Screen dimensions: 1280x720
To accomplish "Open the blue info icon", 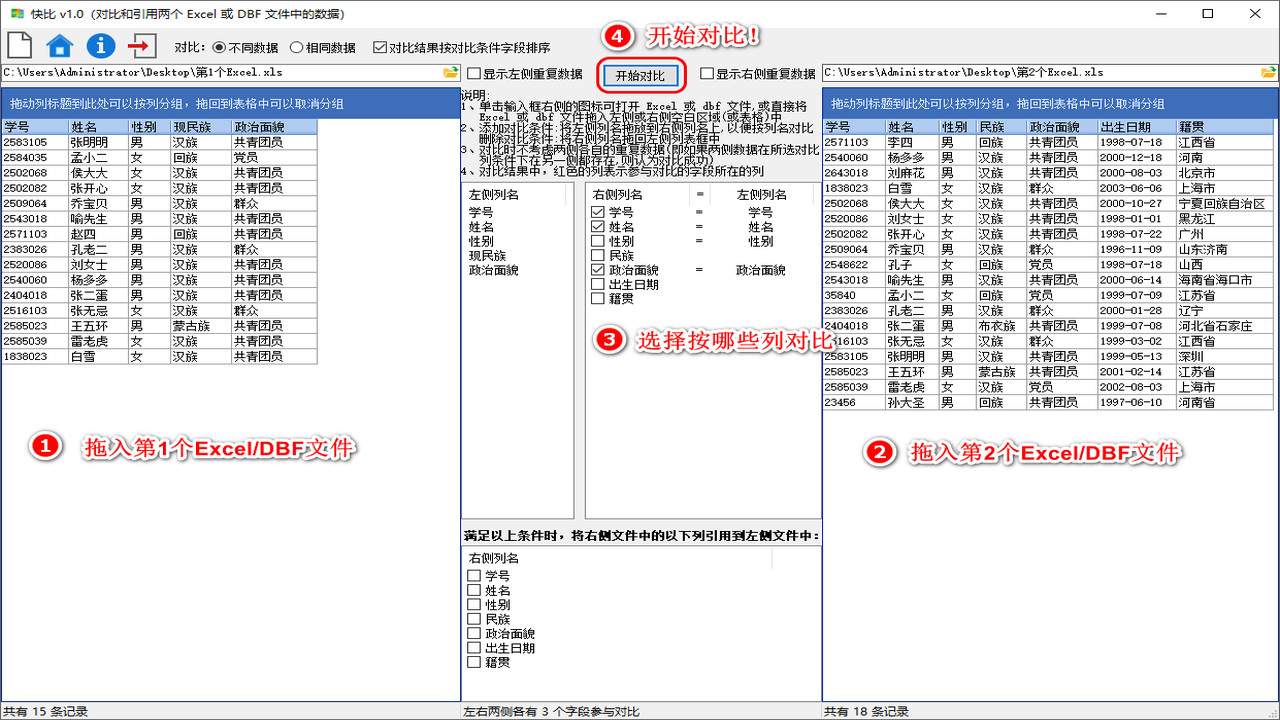I will [x=101, y=46].
